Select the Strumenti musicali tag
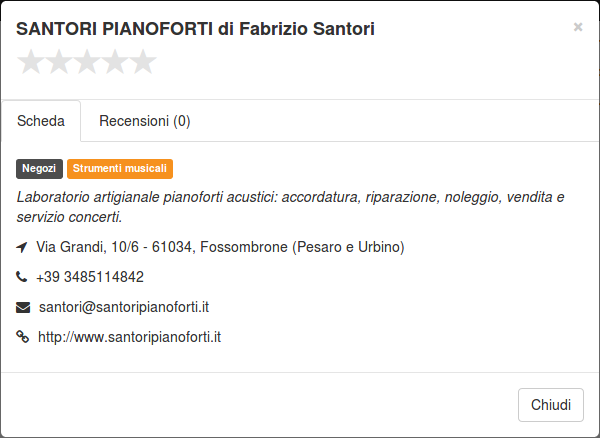This screenshot has height=438, width=600. (x=120, y=169)
